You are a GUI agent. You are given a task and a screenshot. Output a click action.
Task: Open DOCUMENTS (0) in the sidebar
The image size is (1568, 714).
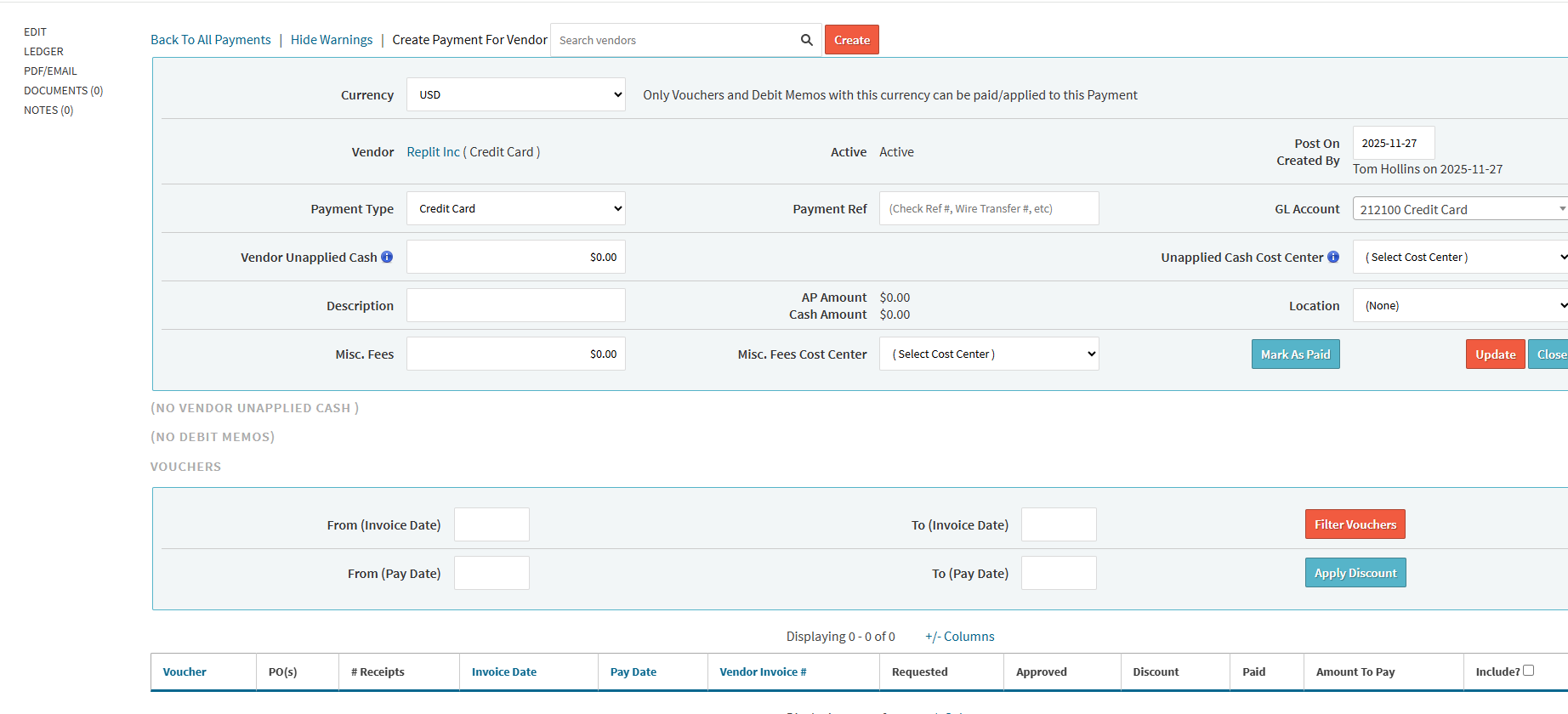pos(63,91)
